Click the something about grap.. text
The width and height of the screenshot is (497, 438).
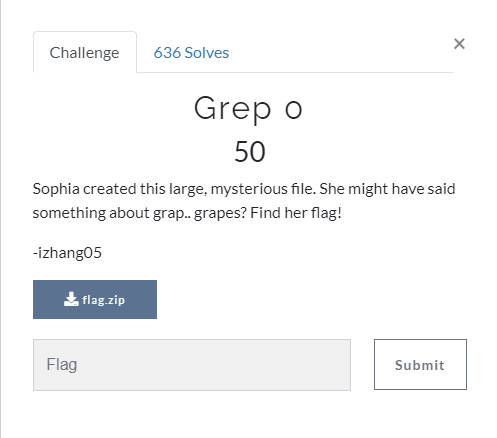pos(112,213)
